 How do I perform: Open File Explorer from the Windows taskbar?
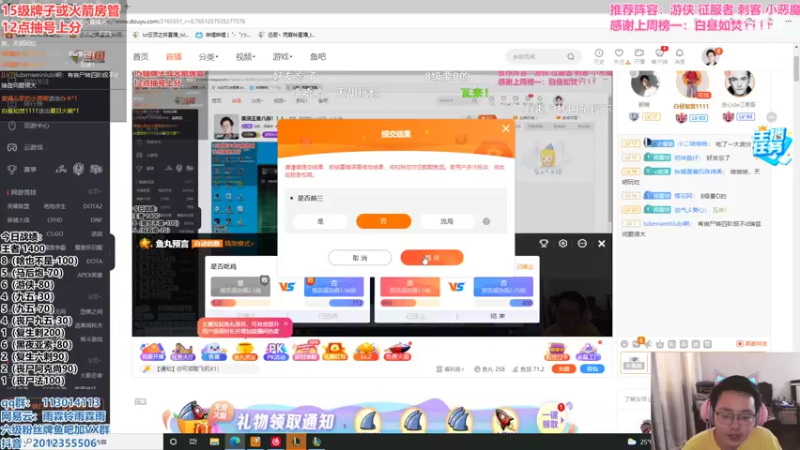214,442
